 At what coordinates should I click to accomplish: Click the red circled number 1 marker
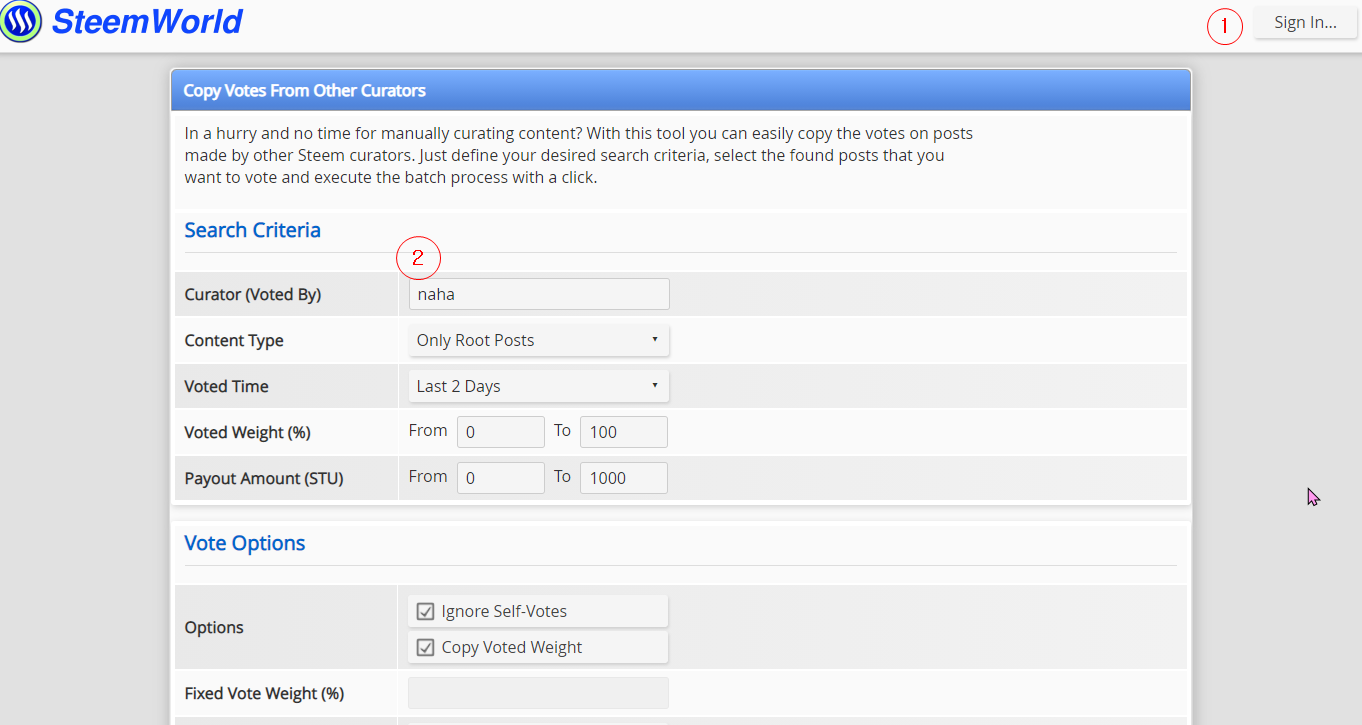1224,26
